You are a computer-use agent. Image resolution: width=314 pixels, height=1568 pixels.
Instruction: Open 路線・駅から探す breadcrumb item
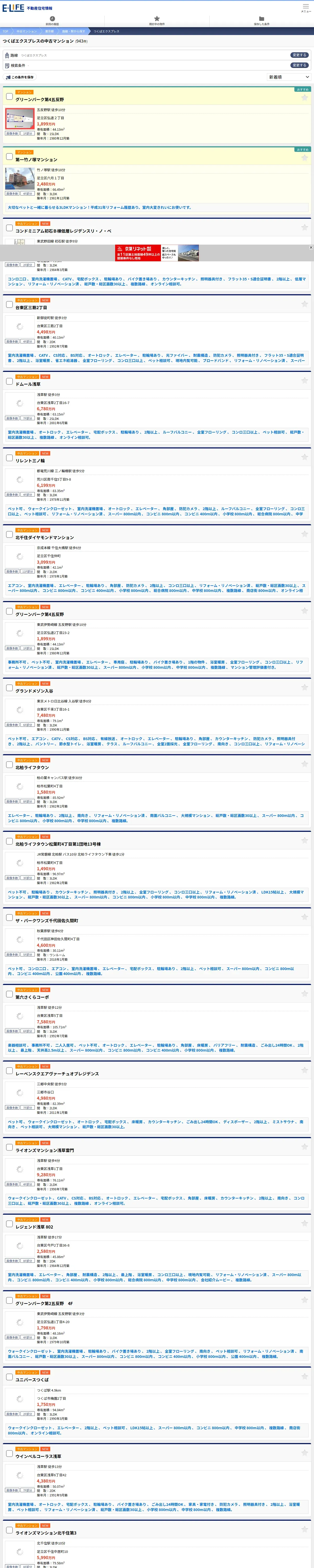[74, 31]
